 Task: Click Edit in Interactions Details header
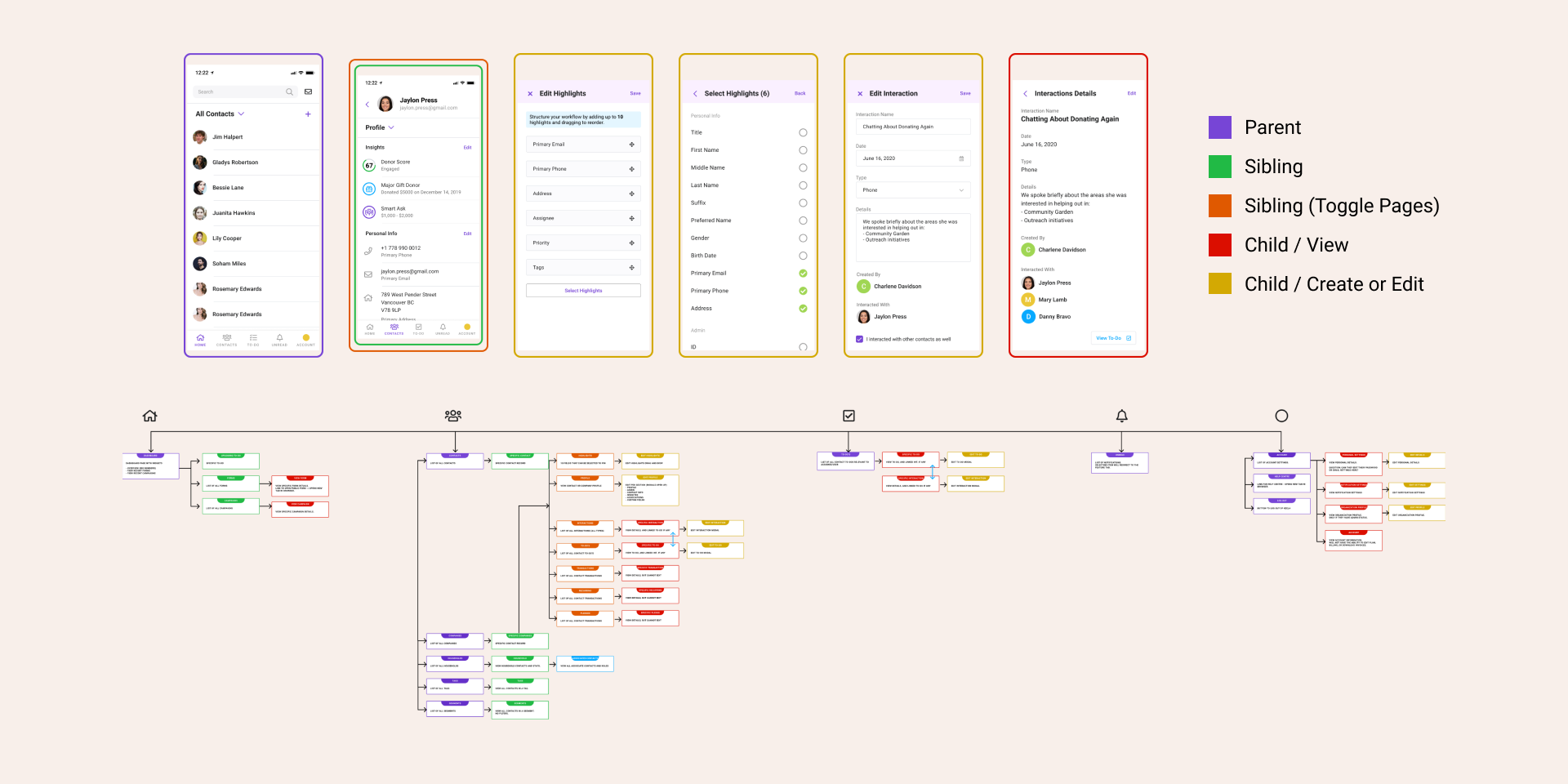pos(1132,94)
